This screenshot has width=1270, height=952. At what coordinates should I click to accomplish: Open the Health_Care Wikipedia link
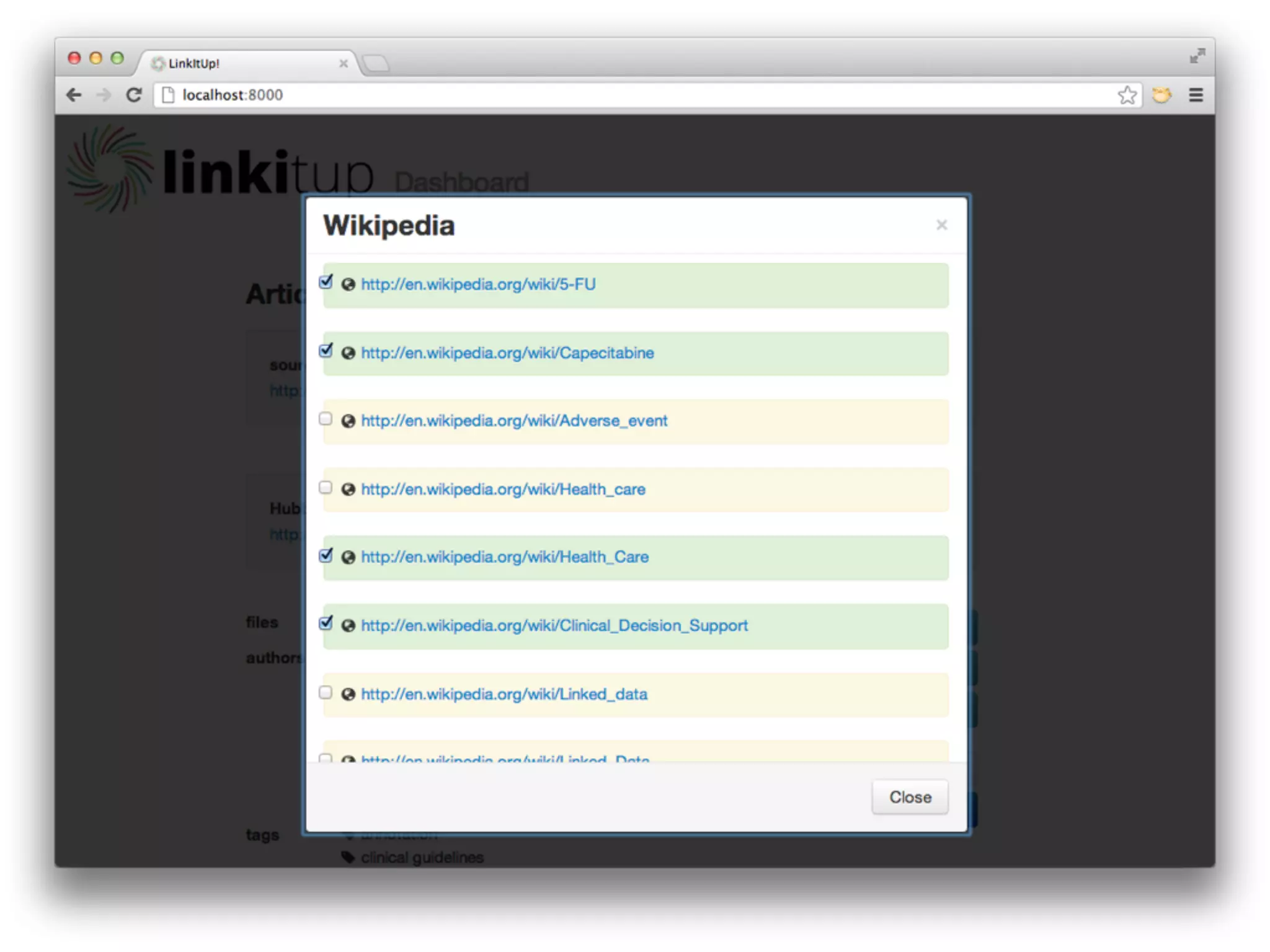point(505,557)
